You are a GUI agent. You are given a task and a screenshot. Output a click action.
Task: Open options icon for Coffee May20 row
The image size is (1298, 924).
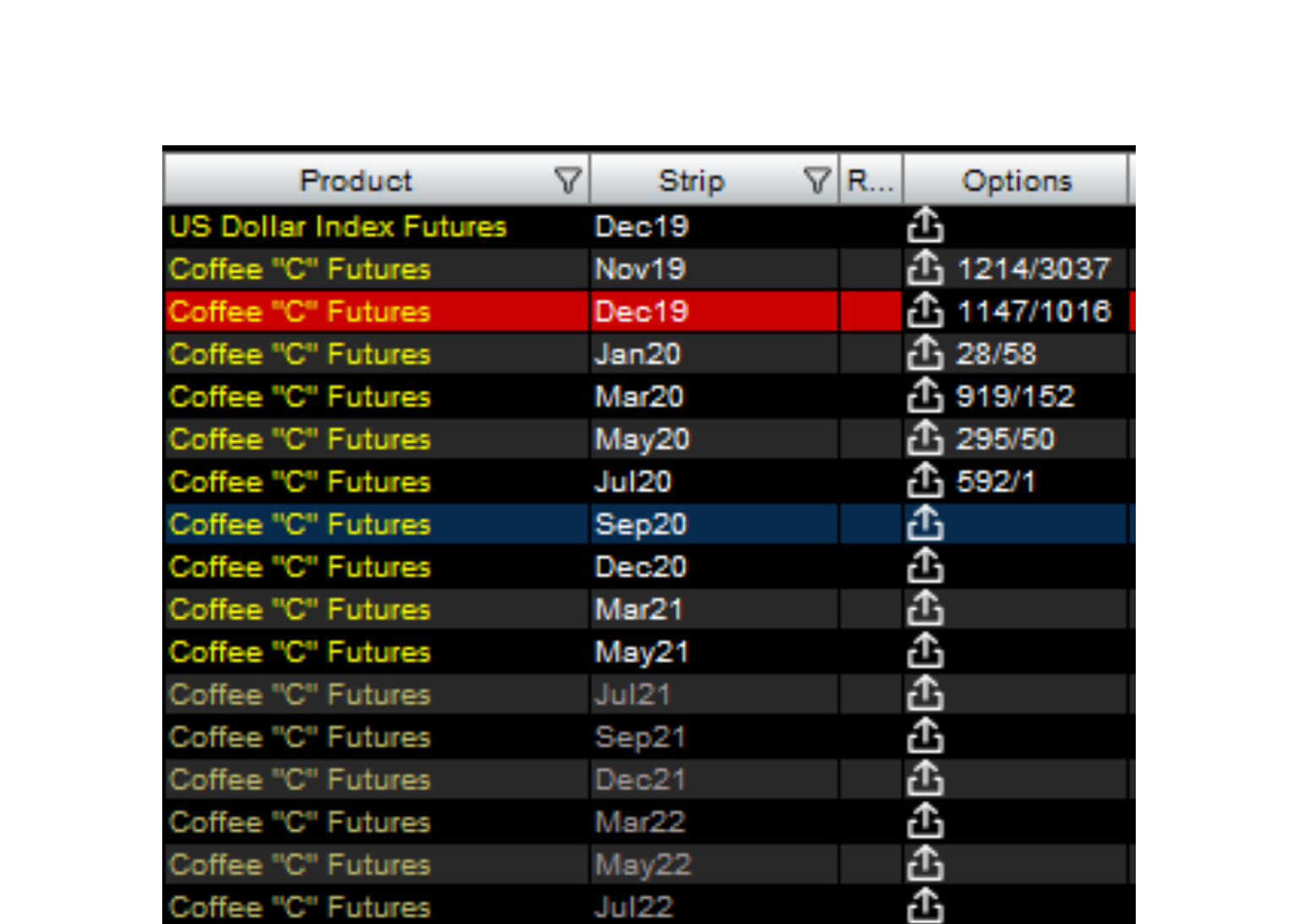coord(925,438)
